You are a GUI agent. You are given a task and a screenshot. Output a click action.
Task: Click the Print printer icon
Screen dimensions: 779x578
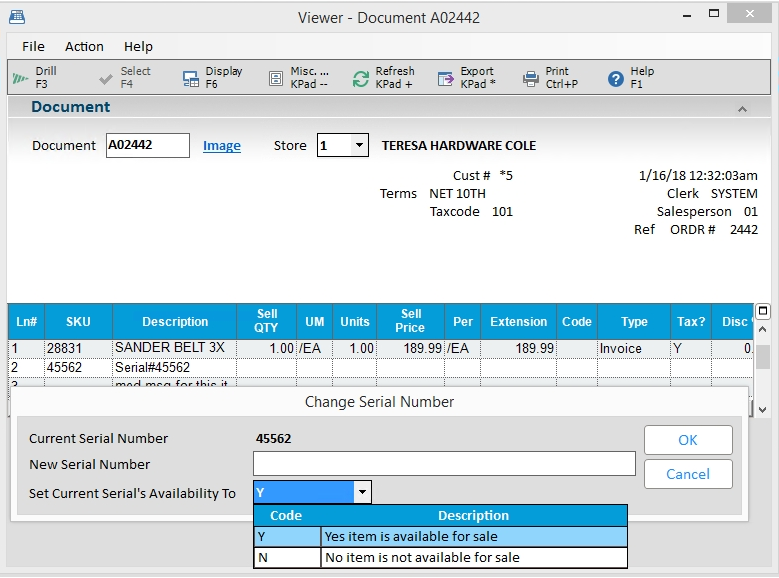(531, 78)
